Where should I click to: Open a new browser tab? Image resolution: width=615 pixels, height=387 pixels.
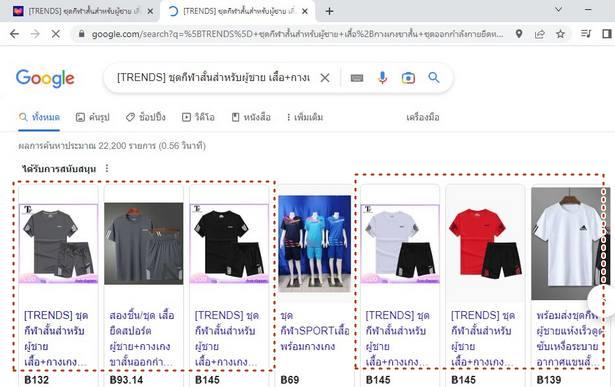[x=329, y=11]
